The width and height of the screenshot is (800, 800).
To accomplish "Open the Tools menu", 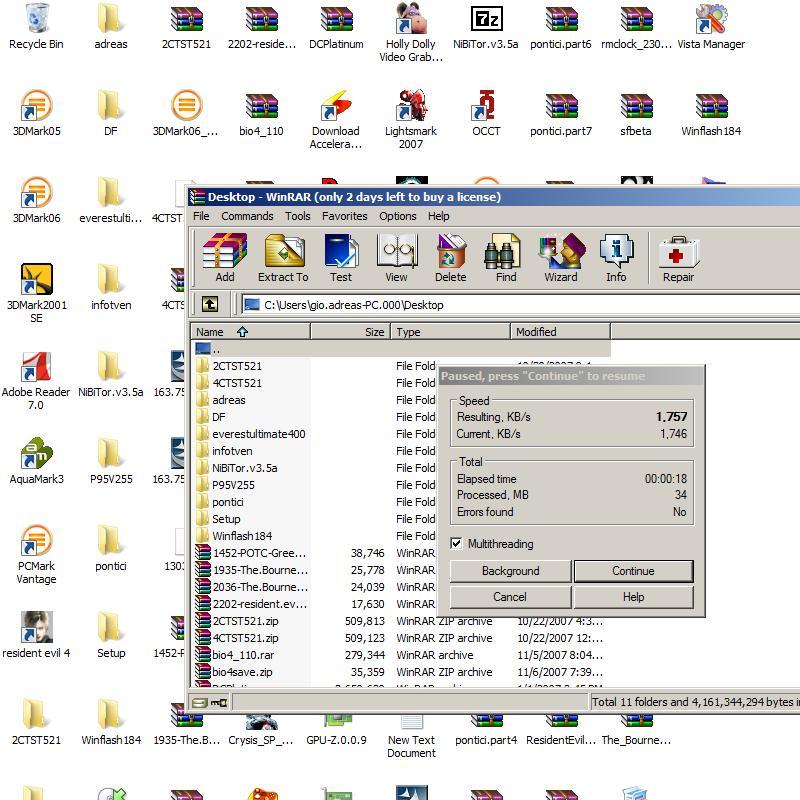I will click(x=298, y=216).
